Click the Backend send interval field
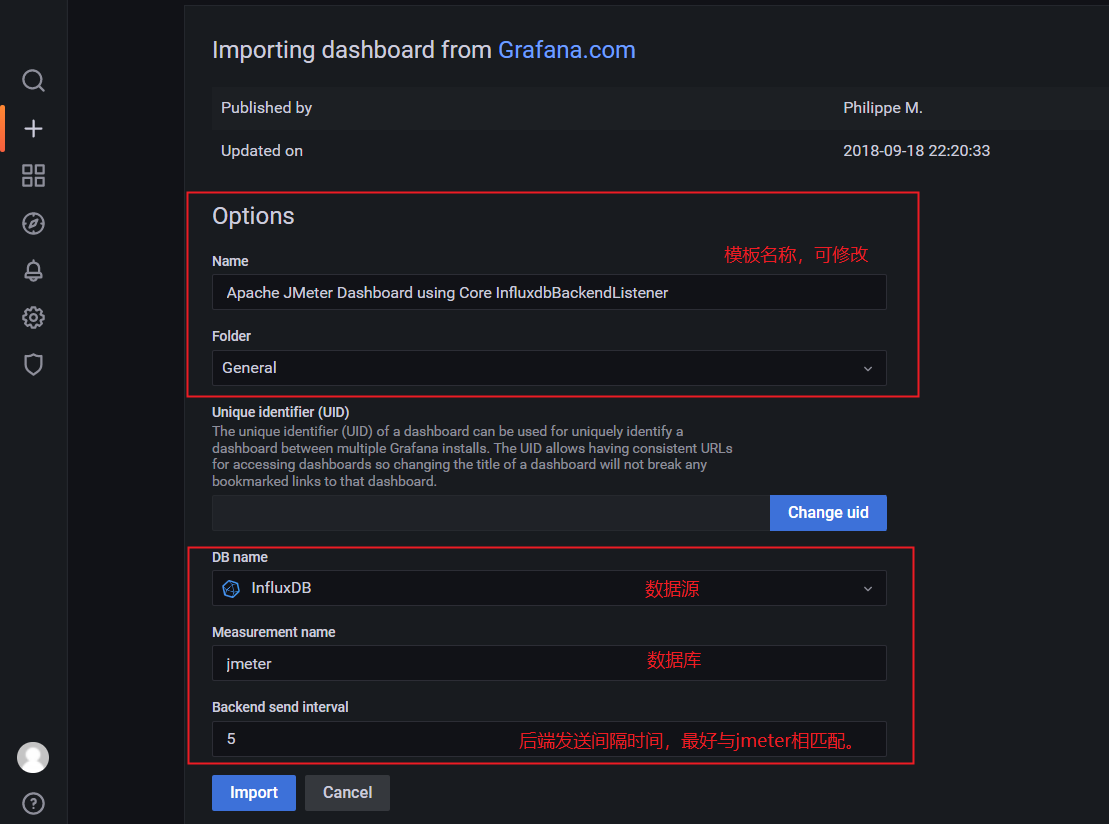This screenshot has width=1109, height=824. click(x=549, y=739)
